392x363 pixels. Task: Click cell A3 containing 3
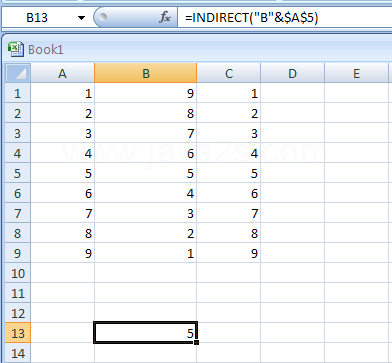pyautogui.click(x=63, y=133)
